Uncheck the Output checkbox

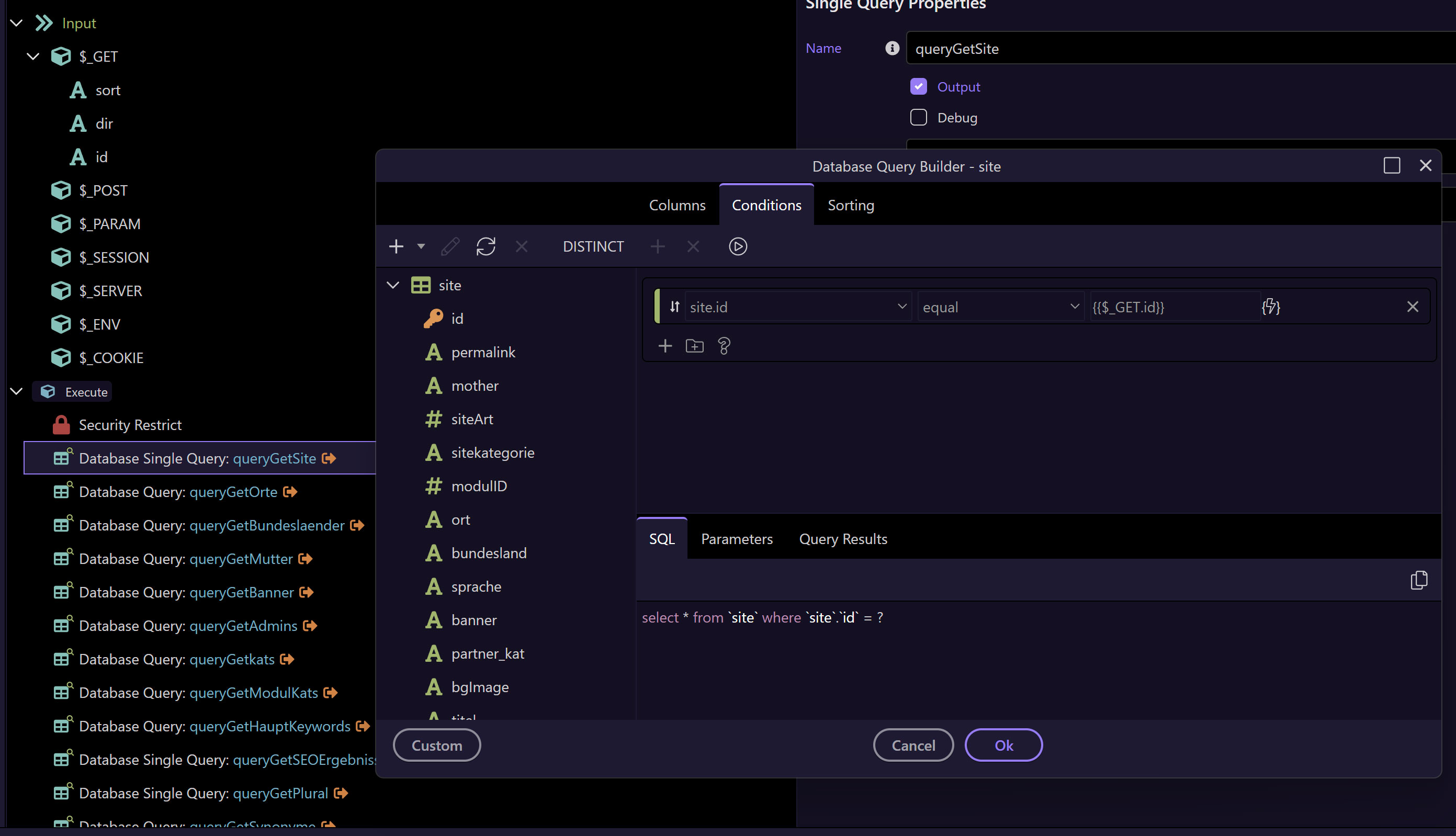pos(919,87)
